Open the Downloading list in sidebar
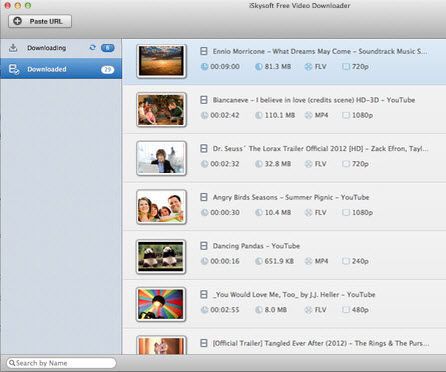Screen dimensions: 446x372 [x=61, y=48]
